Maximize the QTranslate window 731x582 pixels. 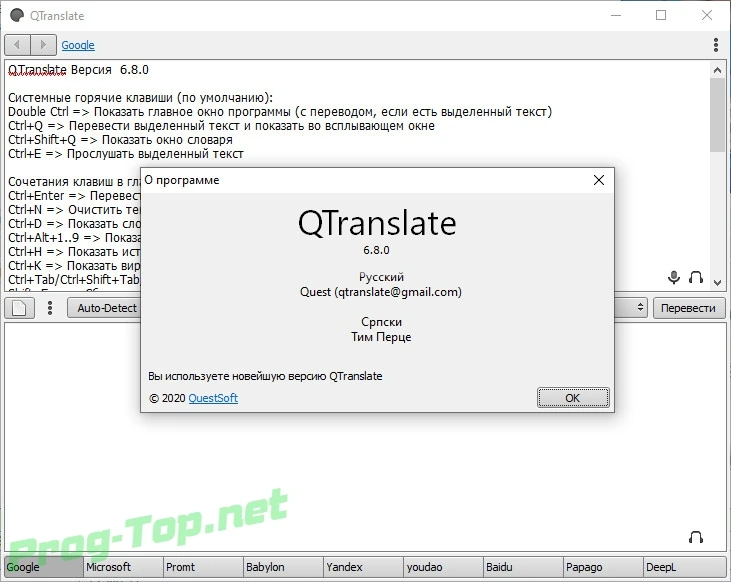pos(661,15)
